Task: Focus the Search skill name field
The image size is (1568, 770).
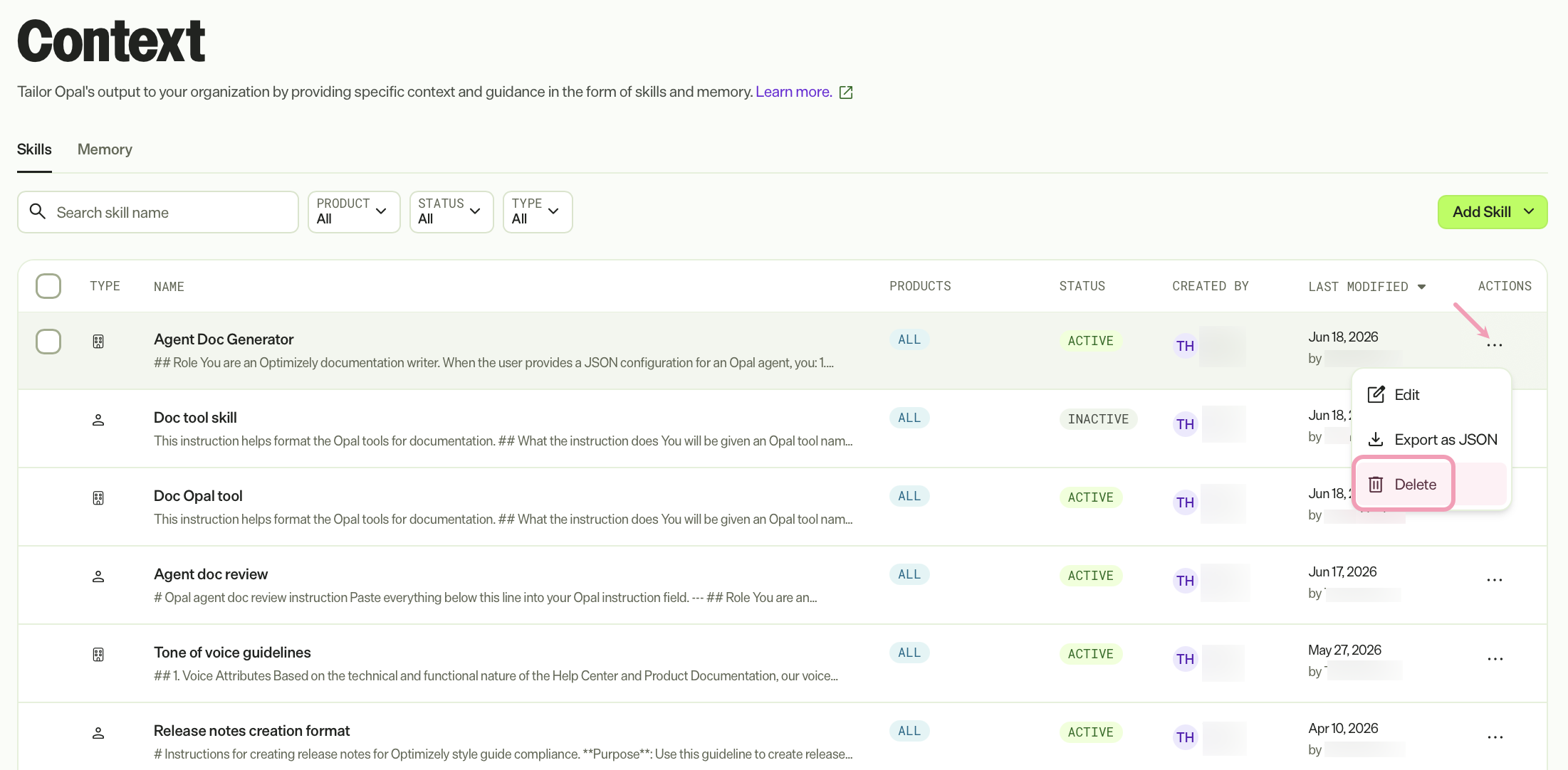Action: click(x=158, y=212)
